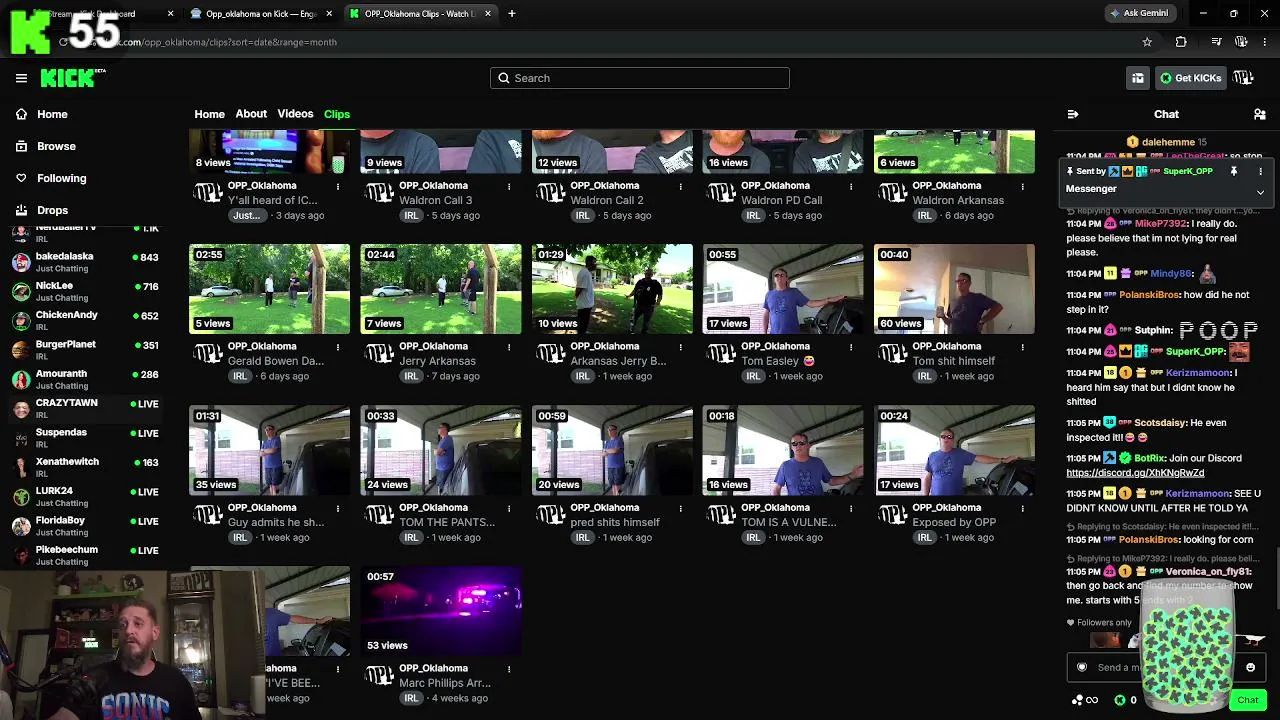
Task: Open options menu for Waldron Arkansas clip
Action: [1022, 186]
